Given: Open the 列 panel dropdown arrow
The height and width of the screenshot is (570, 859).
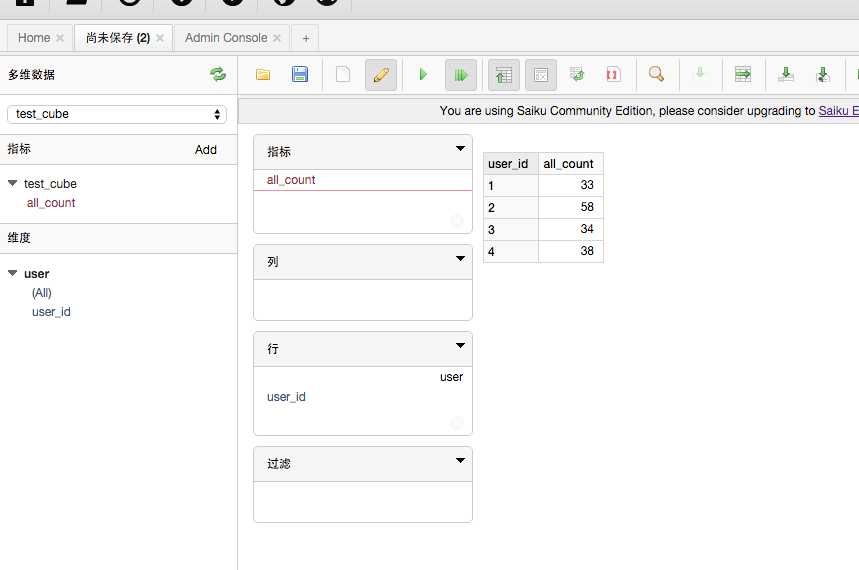Looking at the screenshot, I should [x=460, y=259].
